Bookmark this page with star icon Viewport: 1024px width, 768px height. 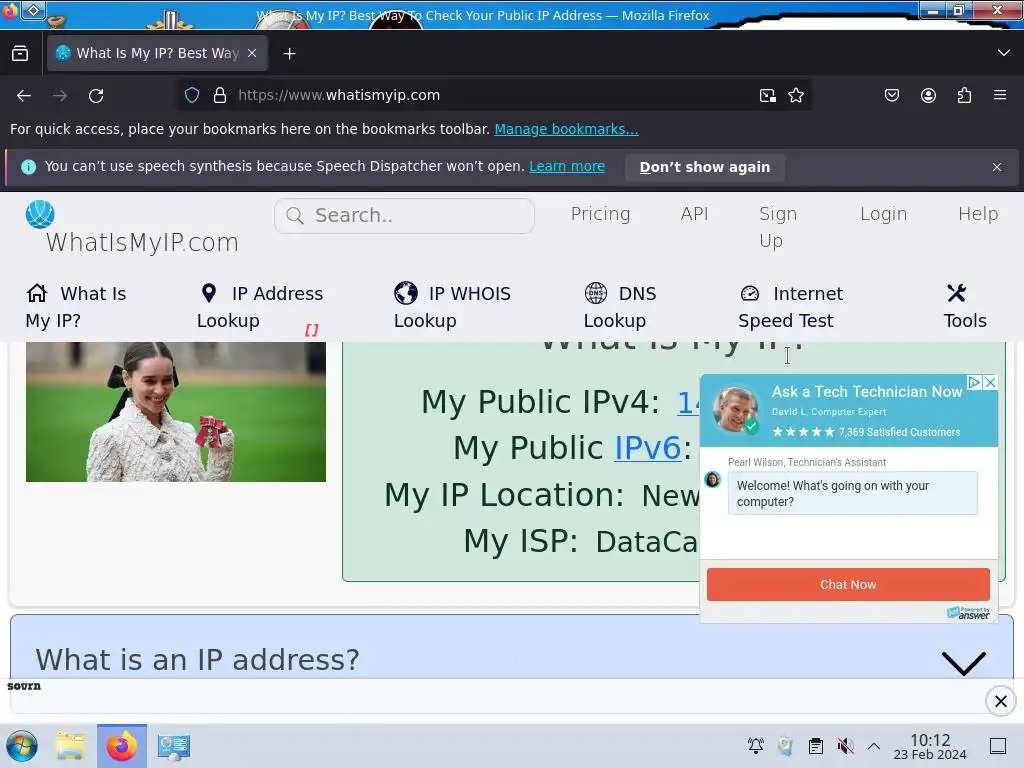coord(796,96)
